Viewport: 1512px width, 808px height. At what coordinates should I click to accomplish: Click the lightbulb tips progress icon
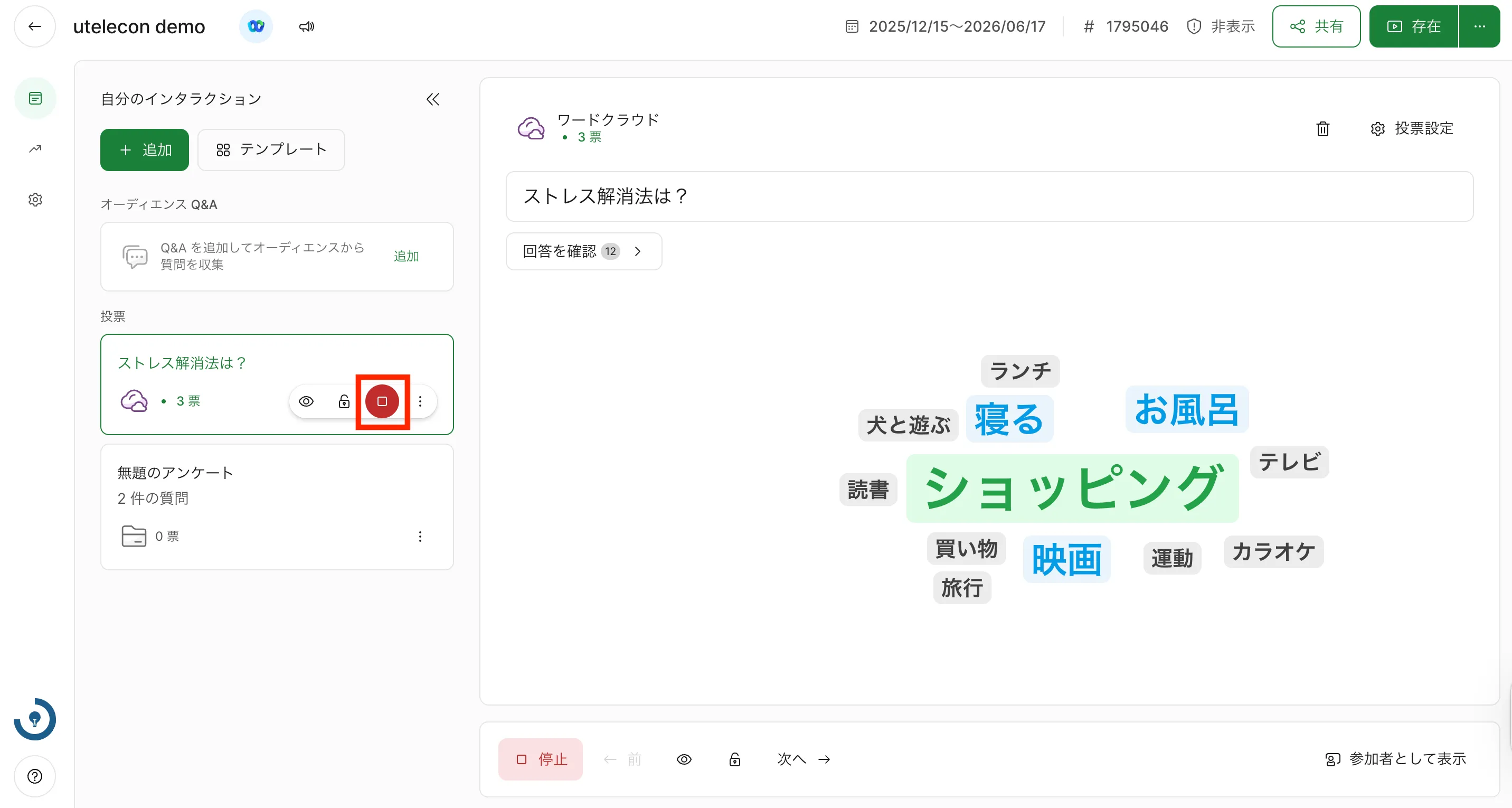[35, 719]
